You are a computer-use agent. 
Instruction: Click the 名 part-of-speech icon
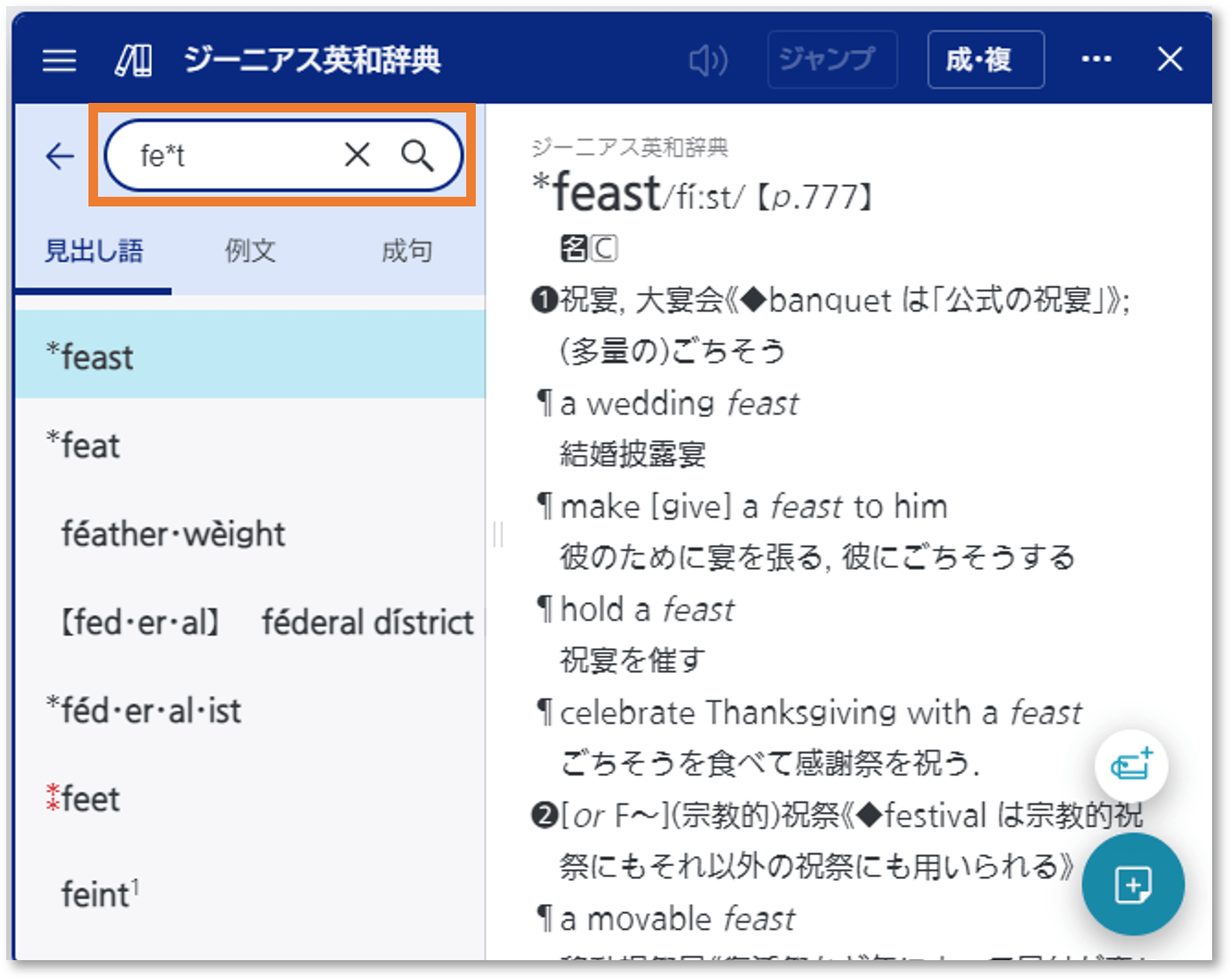pos(574,248)
